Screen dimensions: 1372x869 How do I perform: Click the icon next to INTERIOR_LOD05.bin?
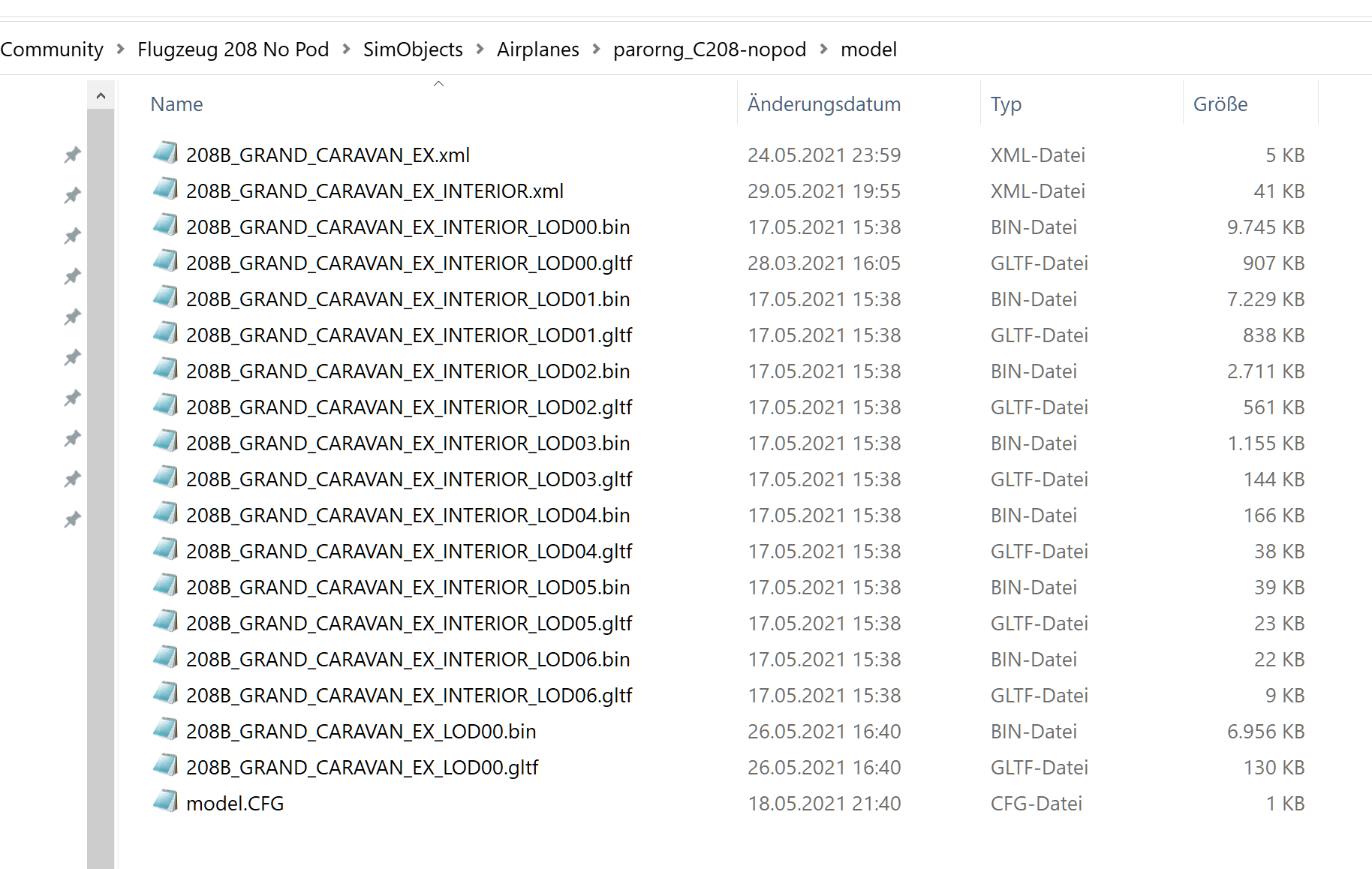[x=165, y=585]
